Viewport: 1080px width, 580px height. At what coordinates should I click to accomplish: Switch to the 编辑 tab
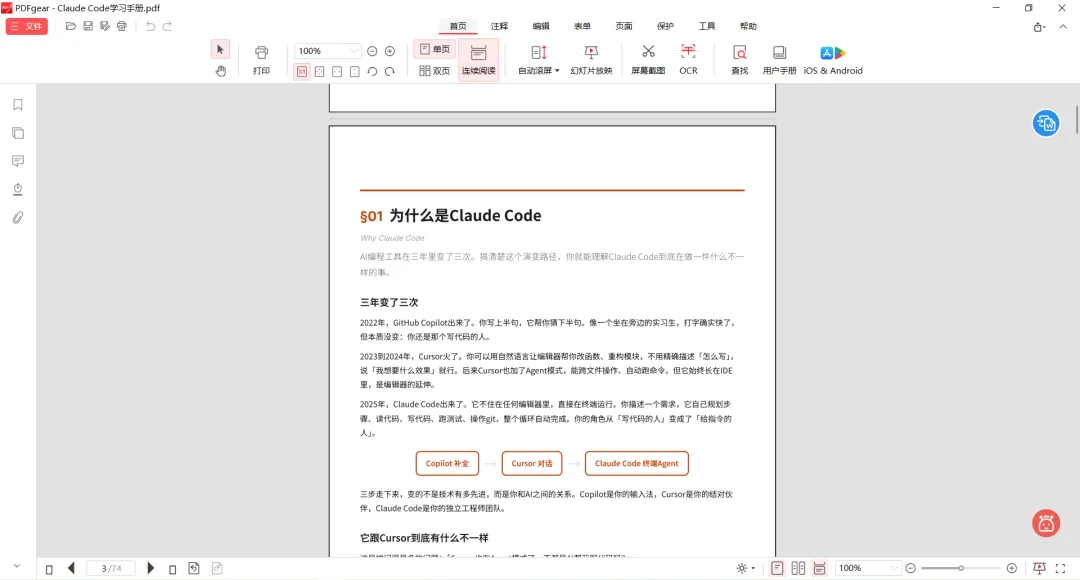541,26
